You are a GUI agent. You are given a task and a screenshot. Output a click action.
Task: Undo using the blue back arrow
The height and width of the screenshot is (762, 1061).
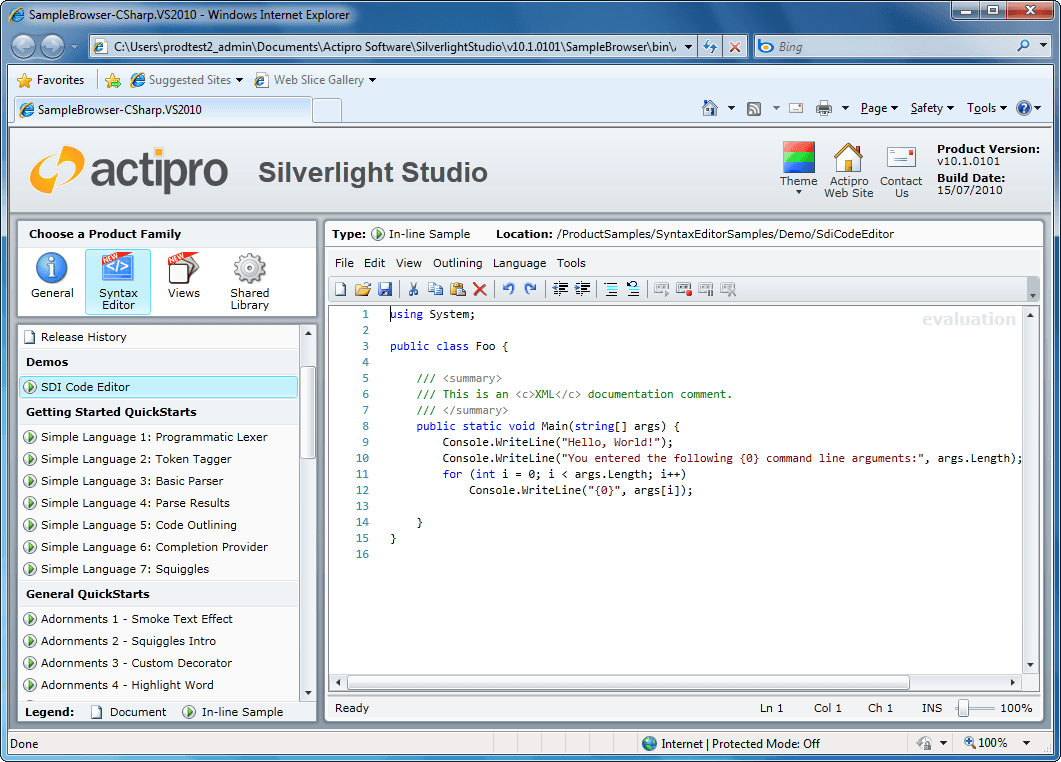(x=508, y=290)
